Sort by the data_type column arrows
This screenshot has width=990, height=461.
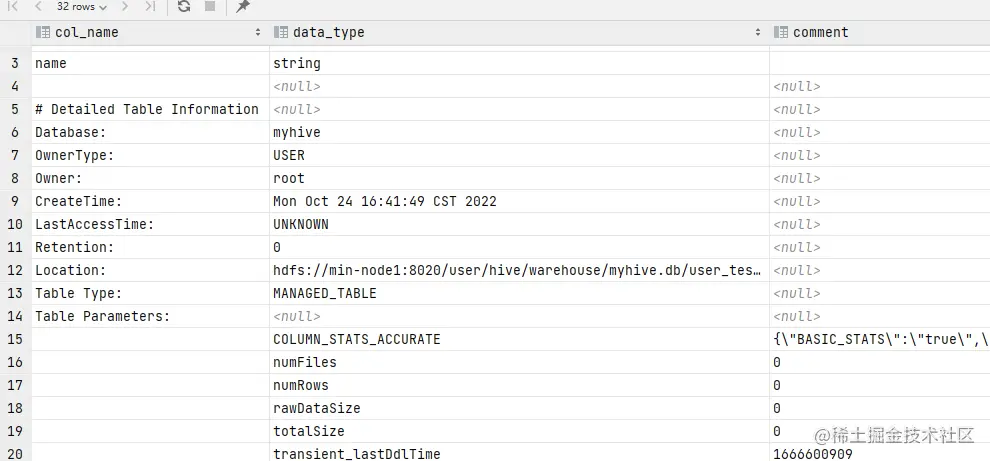click(x=758, y=32)
